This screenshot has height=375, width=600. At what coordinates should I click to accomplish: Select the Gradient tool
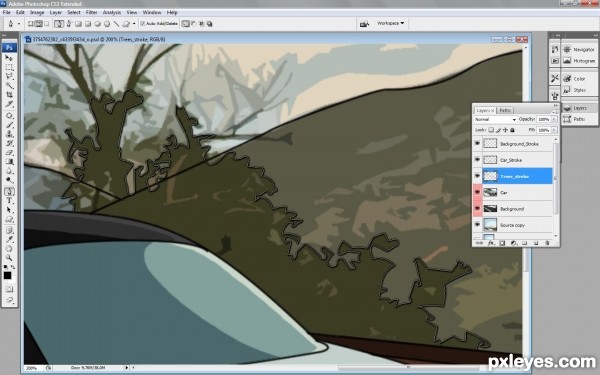(x=9, y=161)
